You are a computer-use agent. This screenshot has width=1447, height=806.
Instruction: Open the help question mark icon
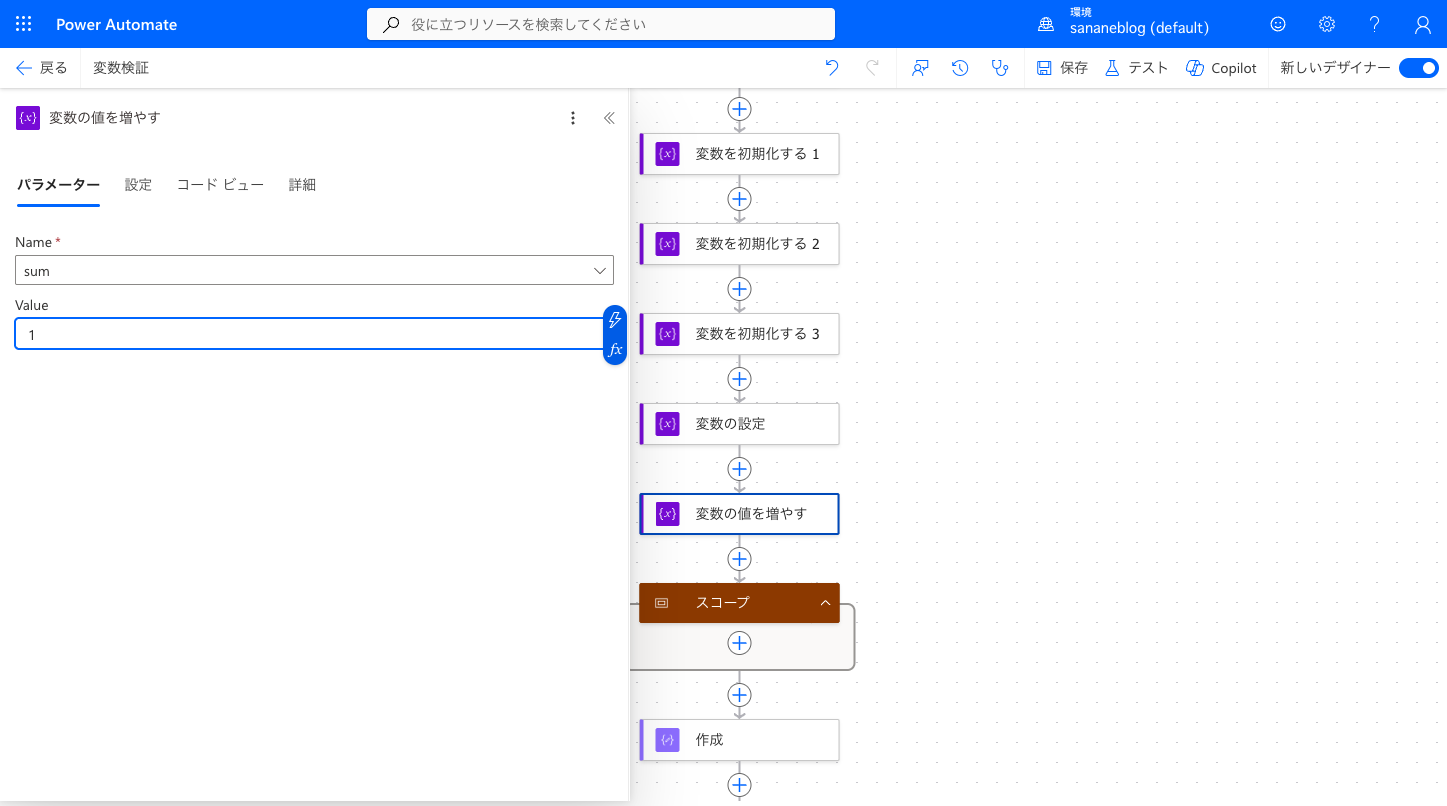[1375, 24]
